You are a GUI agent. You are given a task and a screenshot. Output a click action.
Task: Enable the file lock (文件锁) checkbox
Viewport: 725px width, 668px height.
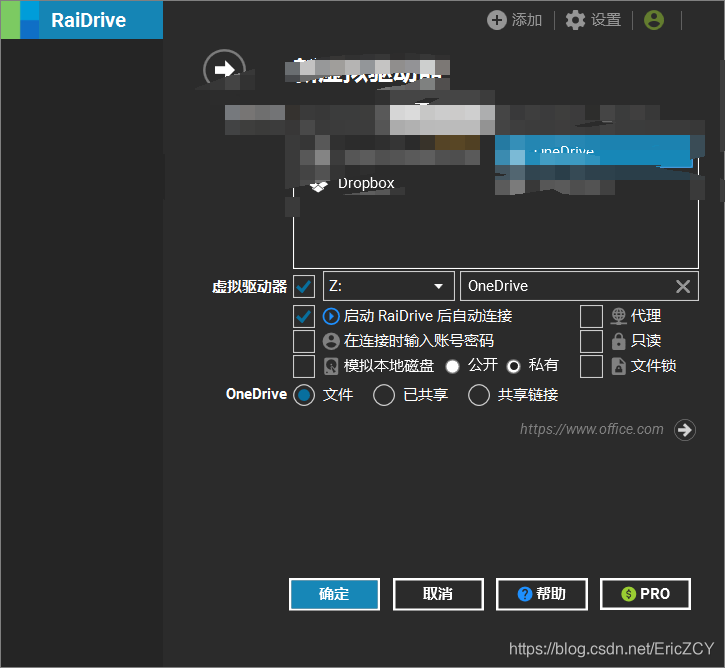[x=591, y=366]
